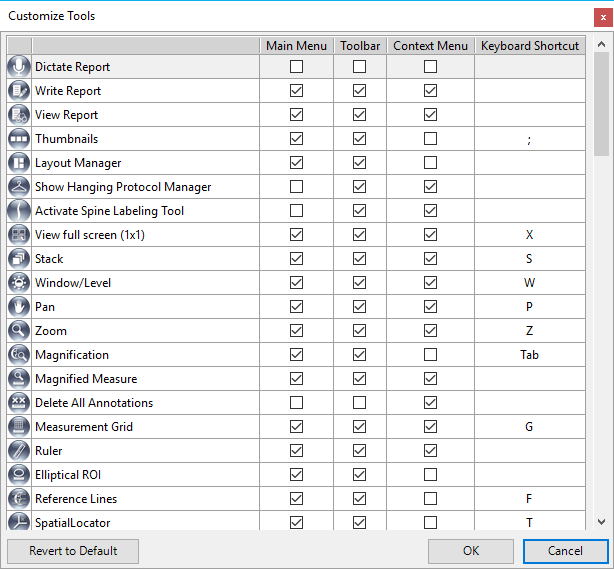Confirm changes with the OK button

(x=471, y=551)
